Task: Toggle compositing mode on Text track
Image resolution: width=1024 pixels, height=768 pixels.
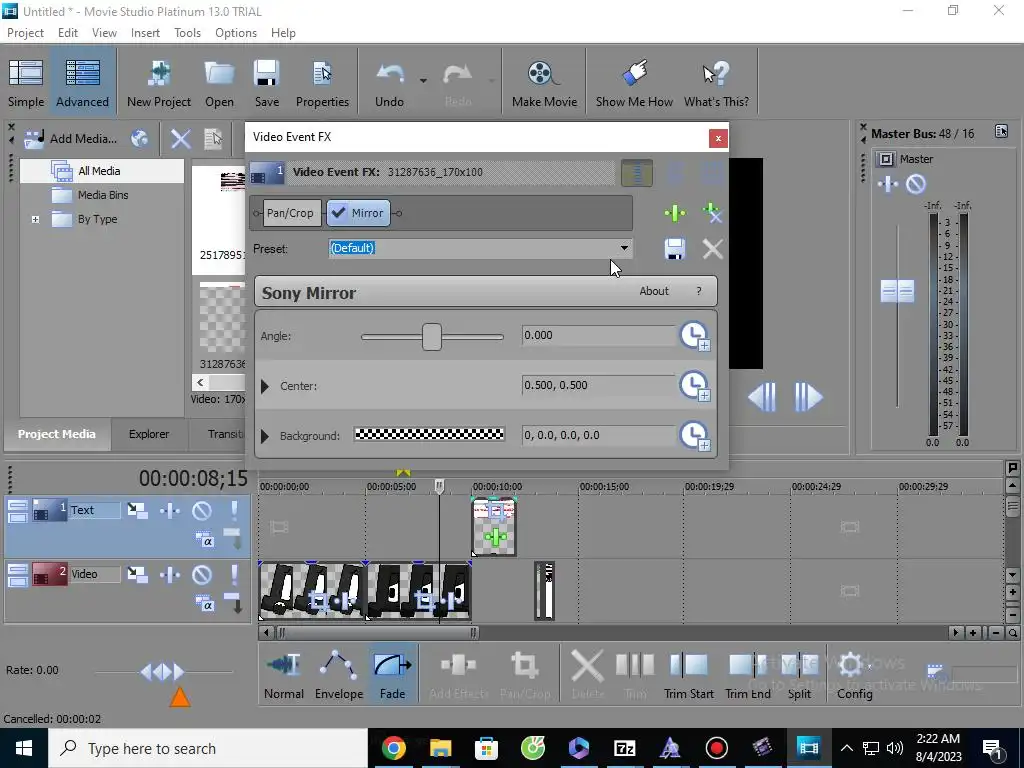Action: pos(204,539)
